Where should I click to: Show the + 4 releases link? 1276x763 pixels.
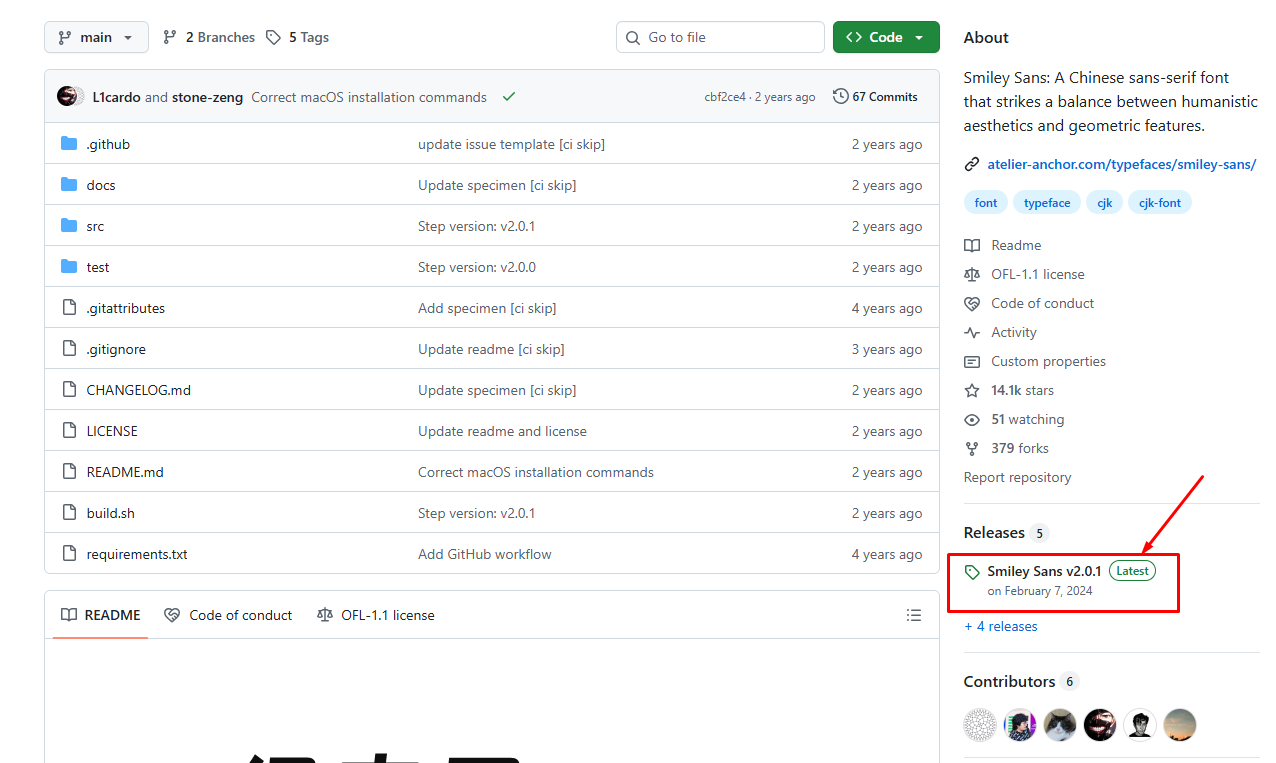coord(1001,626)
